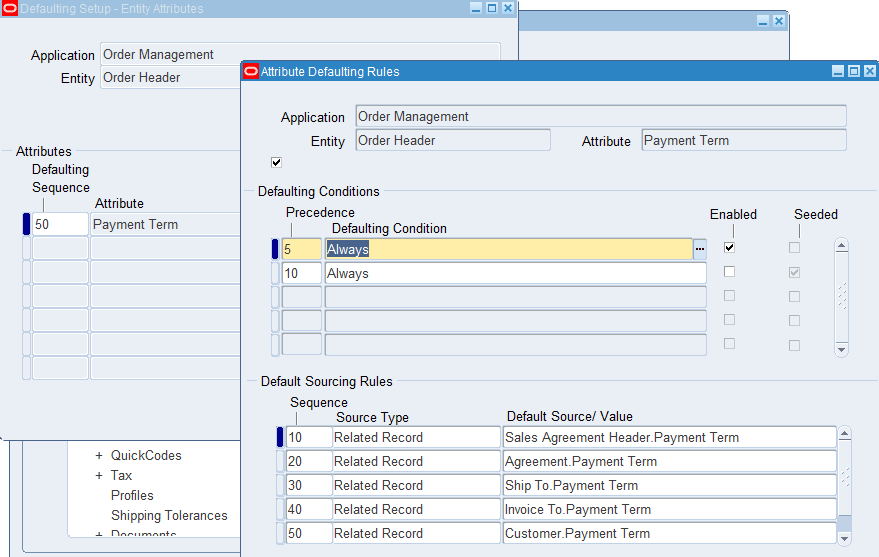
Task: Select Sales Agreement Header.Payment Term value
Action: tap(670, 437)
